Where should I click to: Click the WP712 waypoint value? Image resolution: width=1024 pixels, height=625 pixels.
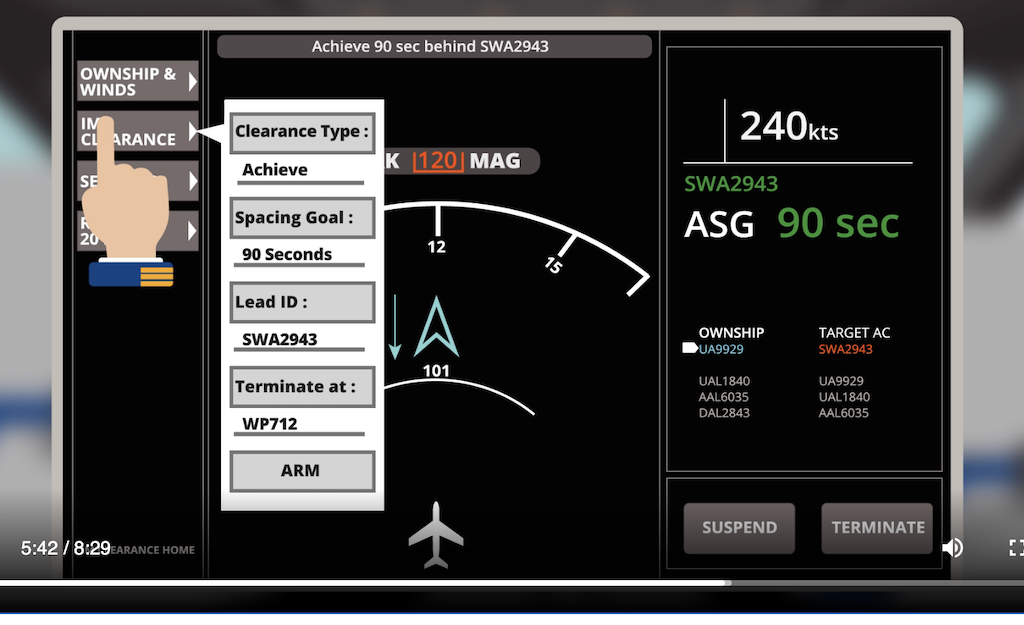(x=270, y=424)
